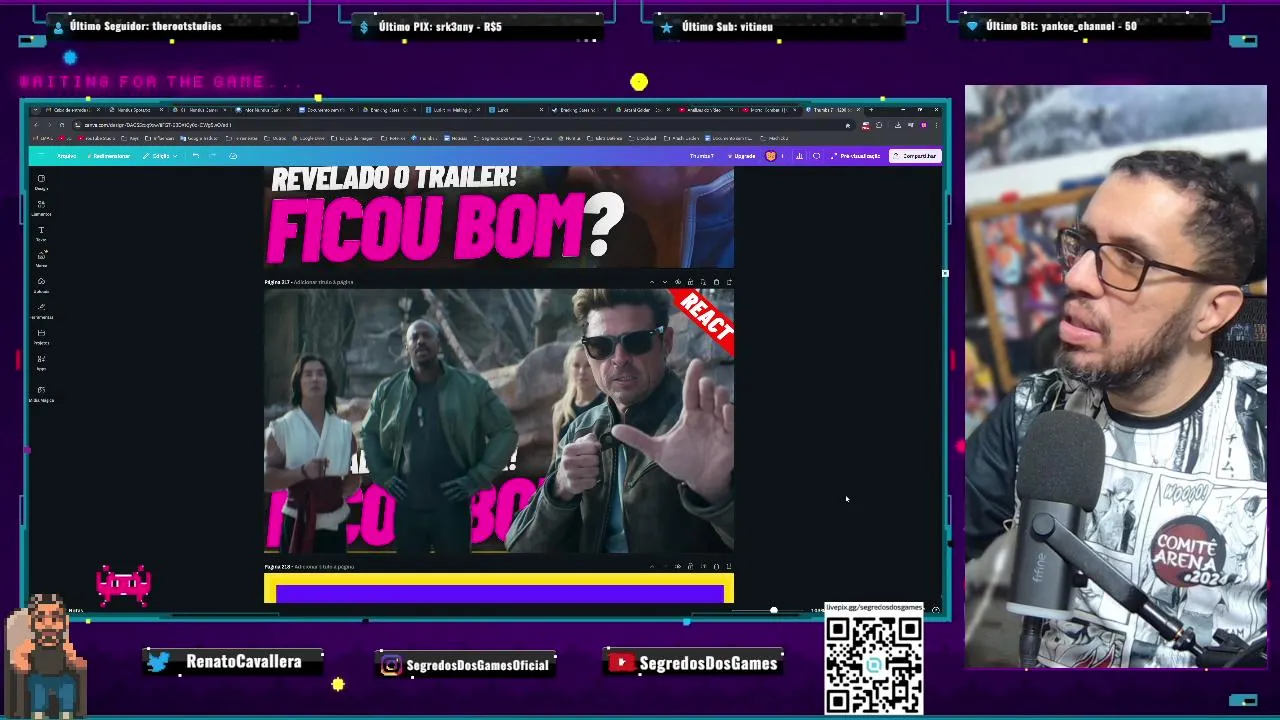Open the Canva hamburger main menu
The width and height of the screenshot is (1280, 720).
tap(39, 156)
